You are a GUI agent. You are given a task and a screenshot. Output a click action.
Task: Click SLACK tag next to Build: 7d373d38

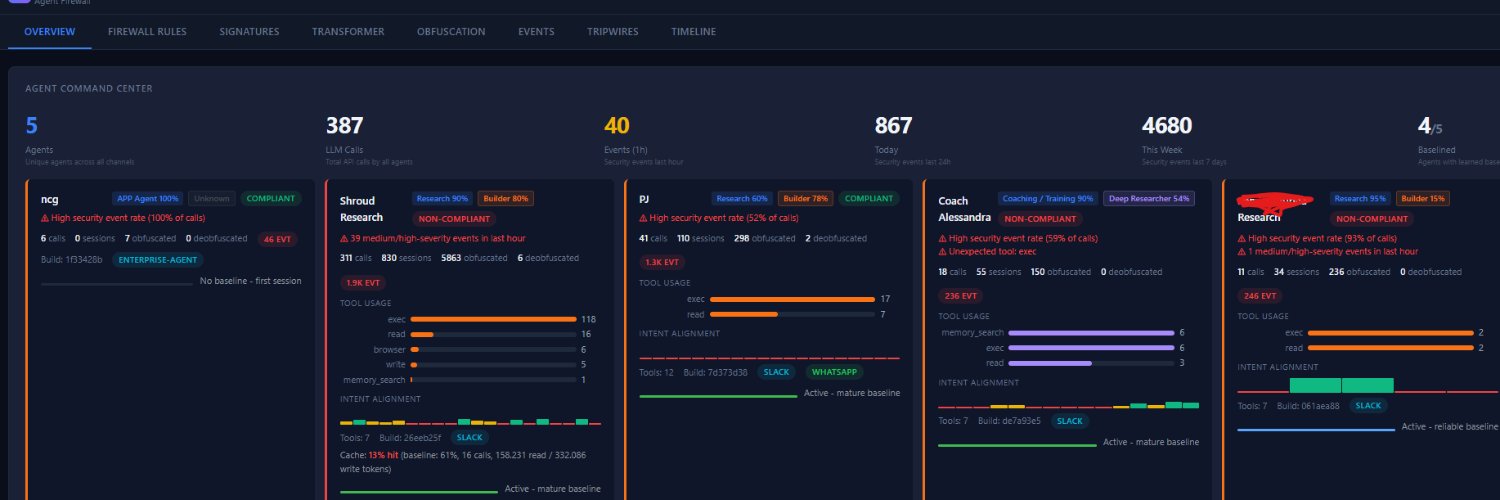776,372
